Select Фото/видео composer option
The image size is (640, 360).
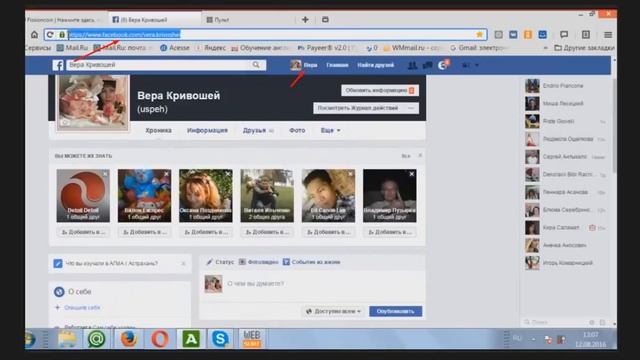[258, 262]
